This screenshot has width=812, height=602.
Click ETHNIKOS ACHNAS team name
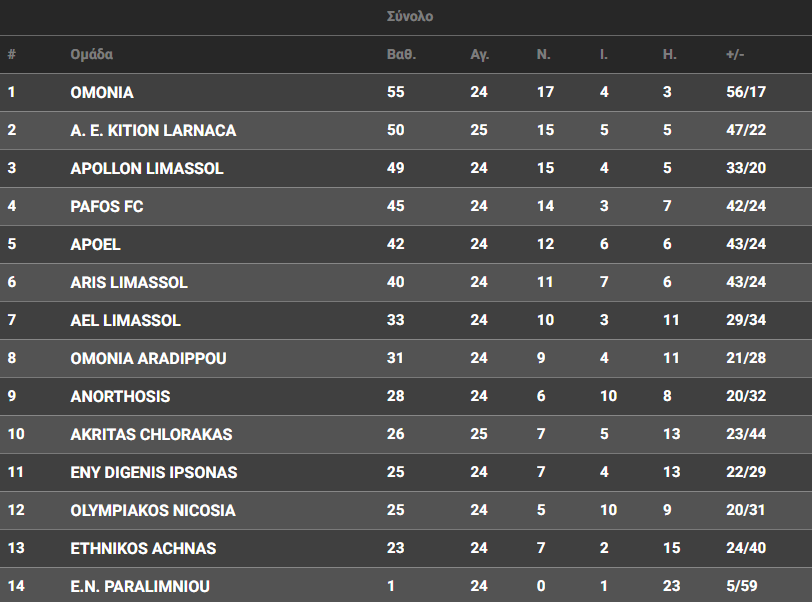point(143,549)
